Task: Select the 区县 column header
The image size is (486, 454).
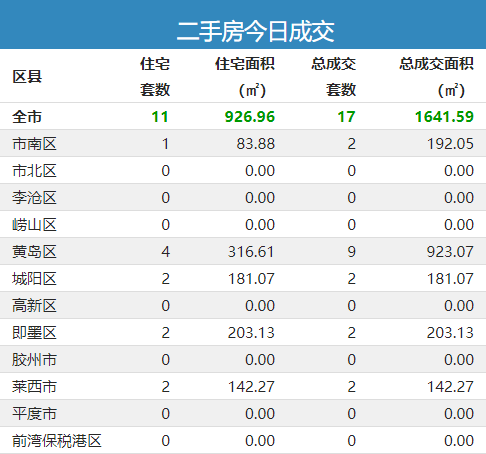Action: pyautogui.click(x=27, y=77)
